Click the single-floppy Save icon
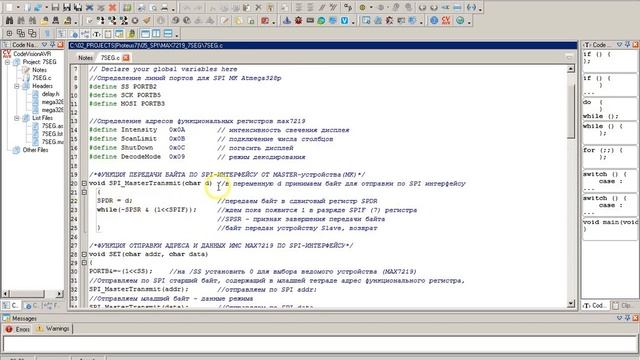Viewport: 640px width, 360px height. 55,7
